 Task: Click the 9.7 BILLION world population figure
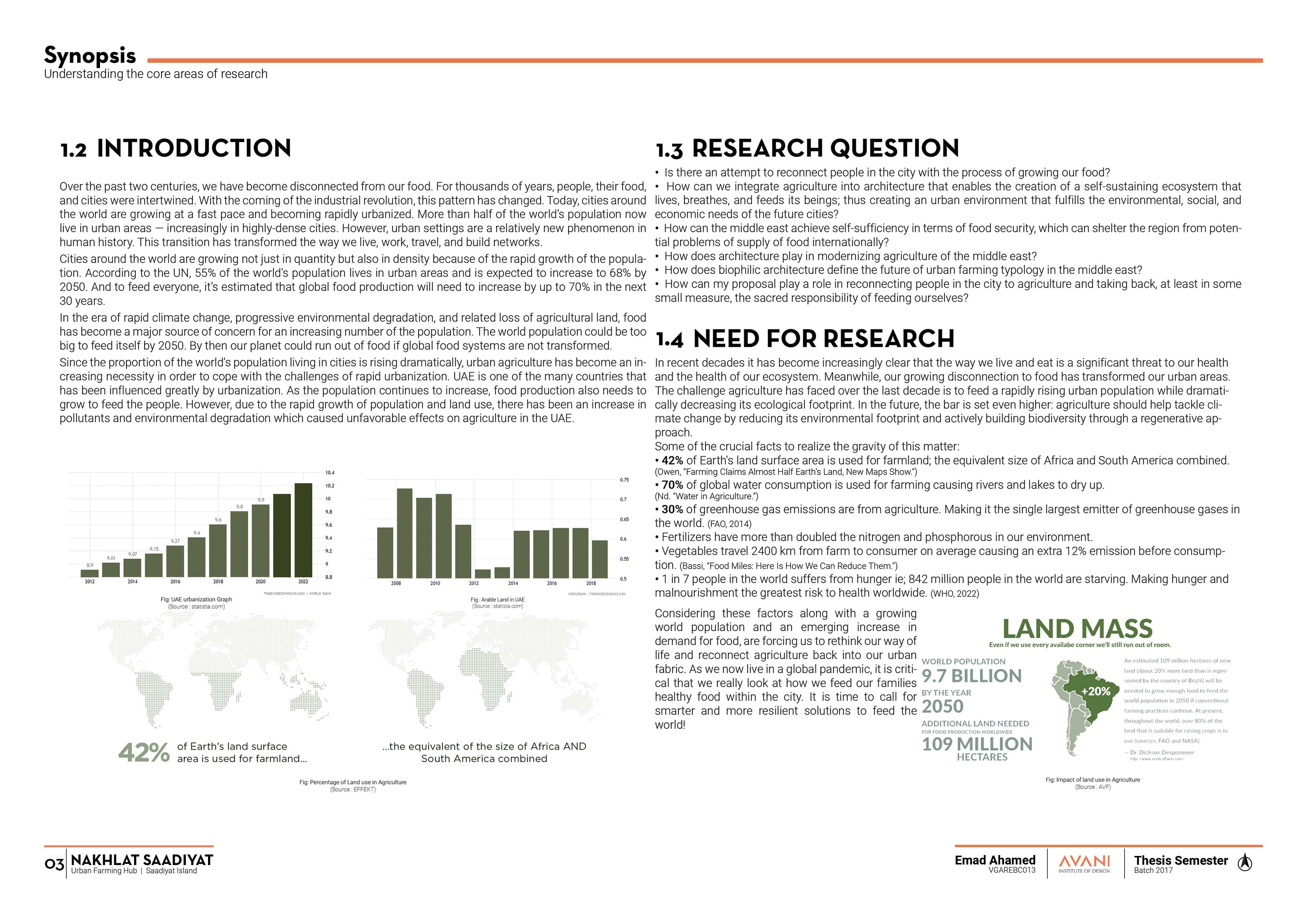971,676
